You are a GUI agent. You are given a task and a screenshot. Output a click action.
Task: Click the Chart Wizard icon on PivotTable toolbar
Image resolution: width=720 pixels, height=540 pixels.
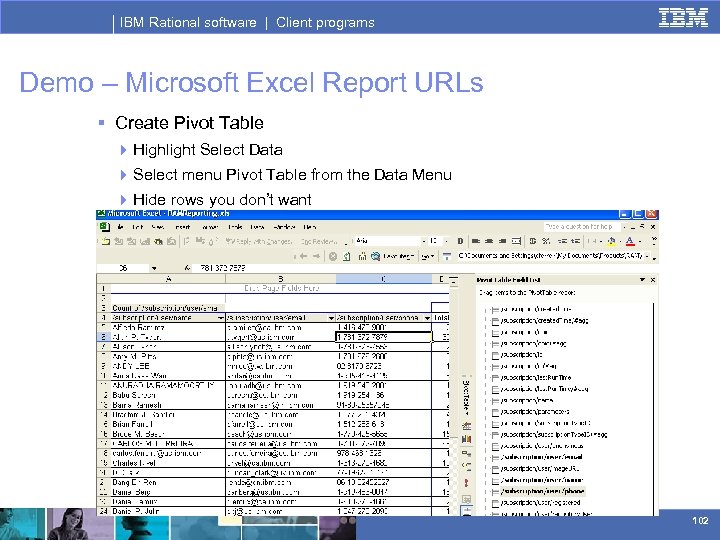[467, 439]
